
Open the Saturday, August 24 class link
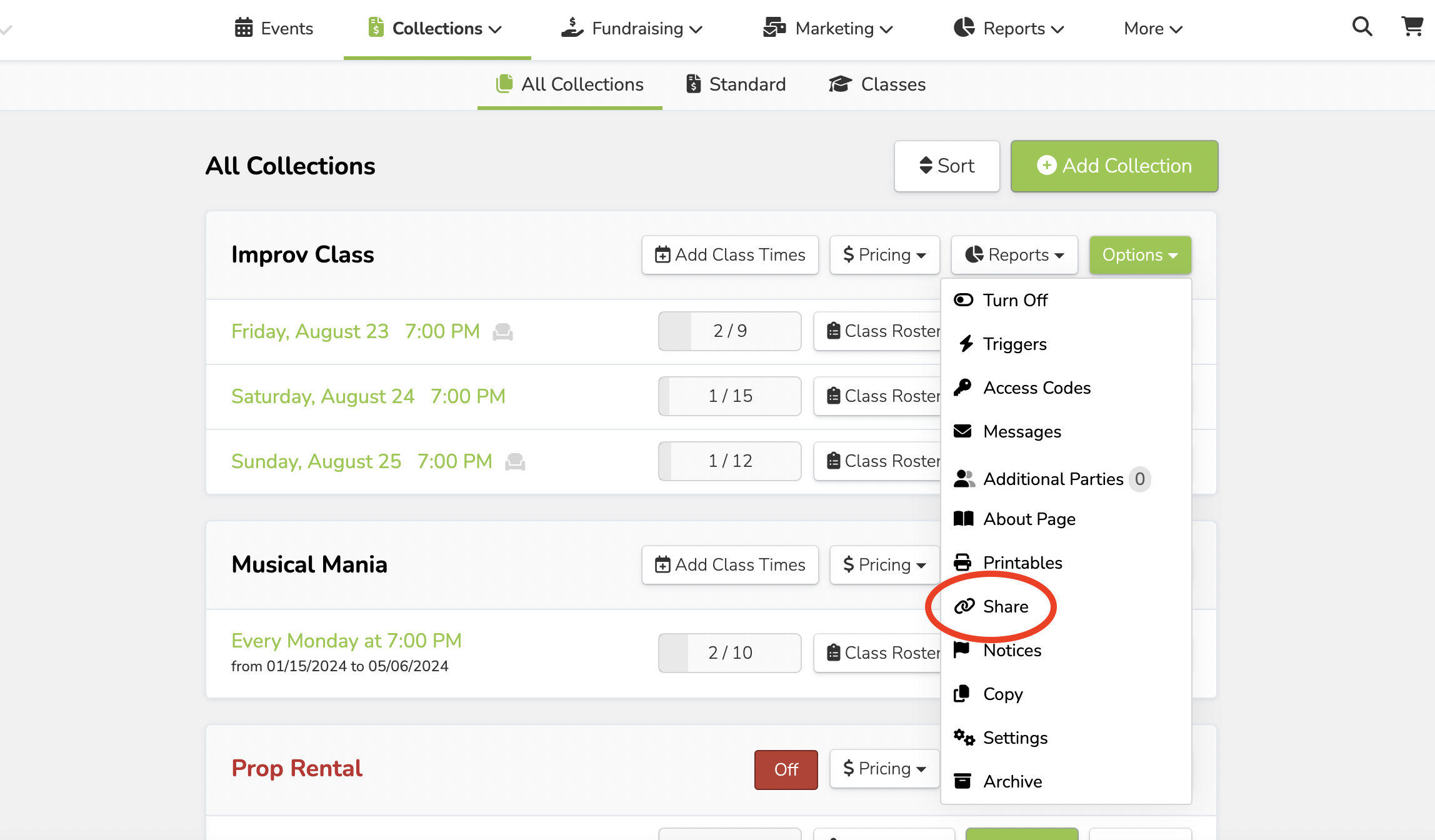point(368,396)
